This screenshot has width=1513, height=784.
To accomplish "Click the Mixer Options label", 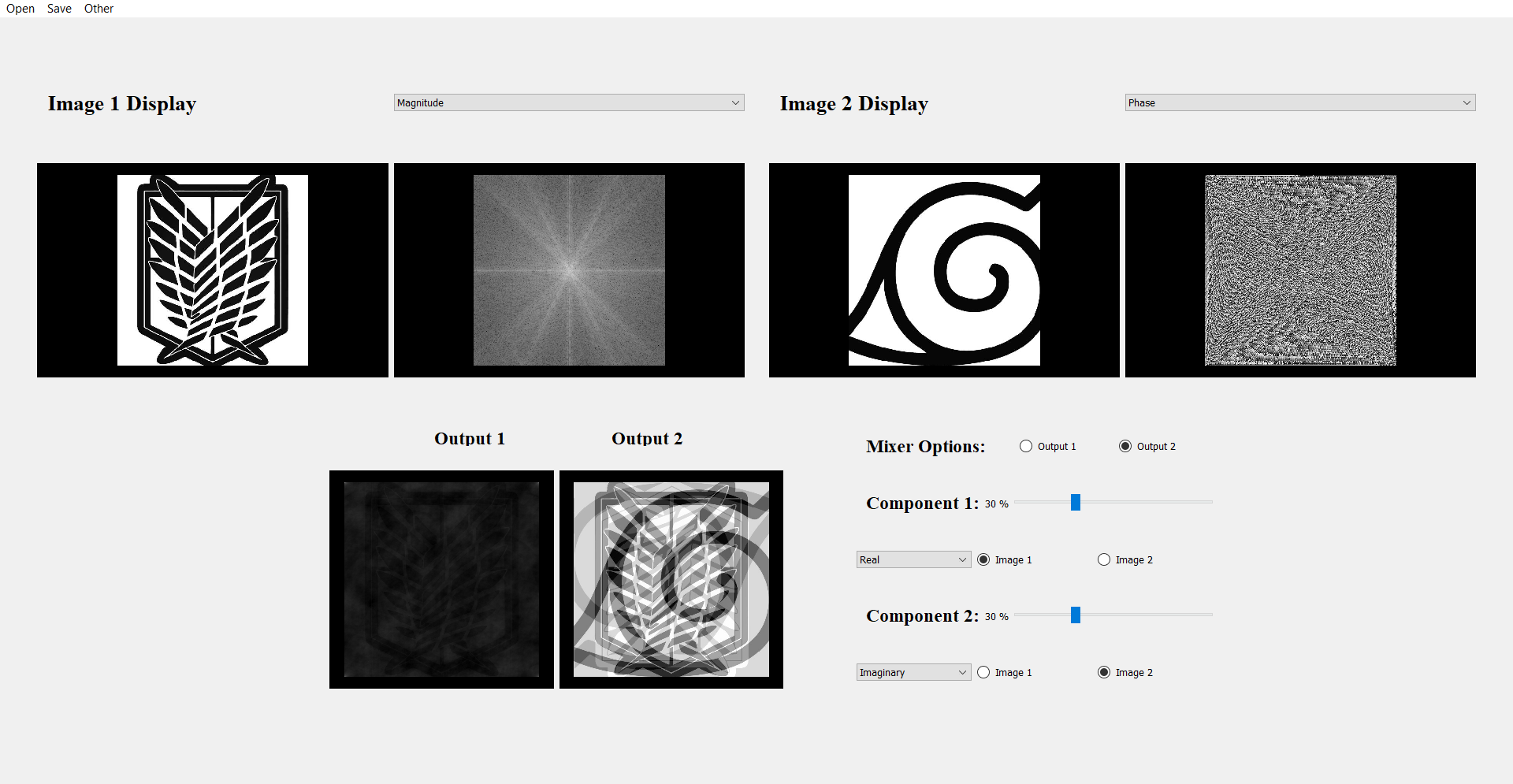I will pos(926,447).
